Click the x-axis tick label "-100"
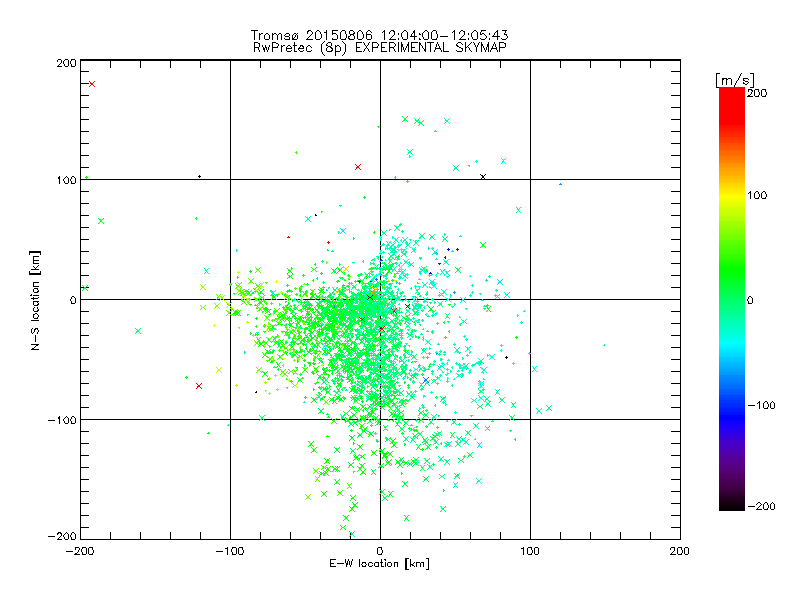 pos(230,551)
